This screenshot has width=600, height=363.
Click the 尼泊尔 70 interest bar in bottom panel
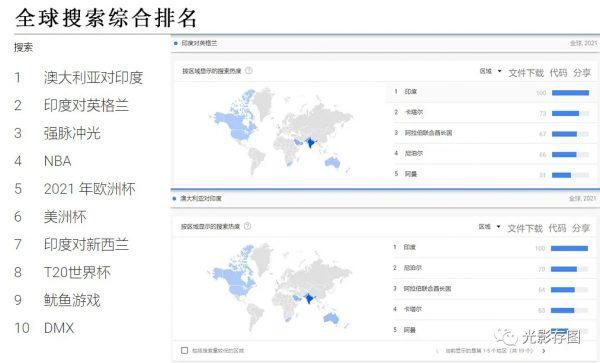coord(569,269)
